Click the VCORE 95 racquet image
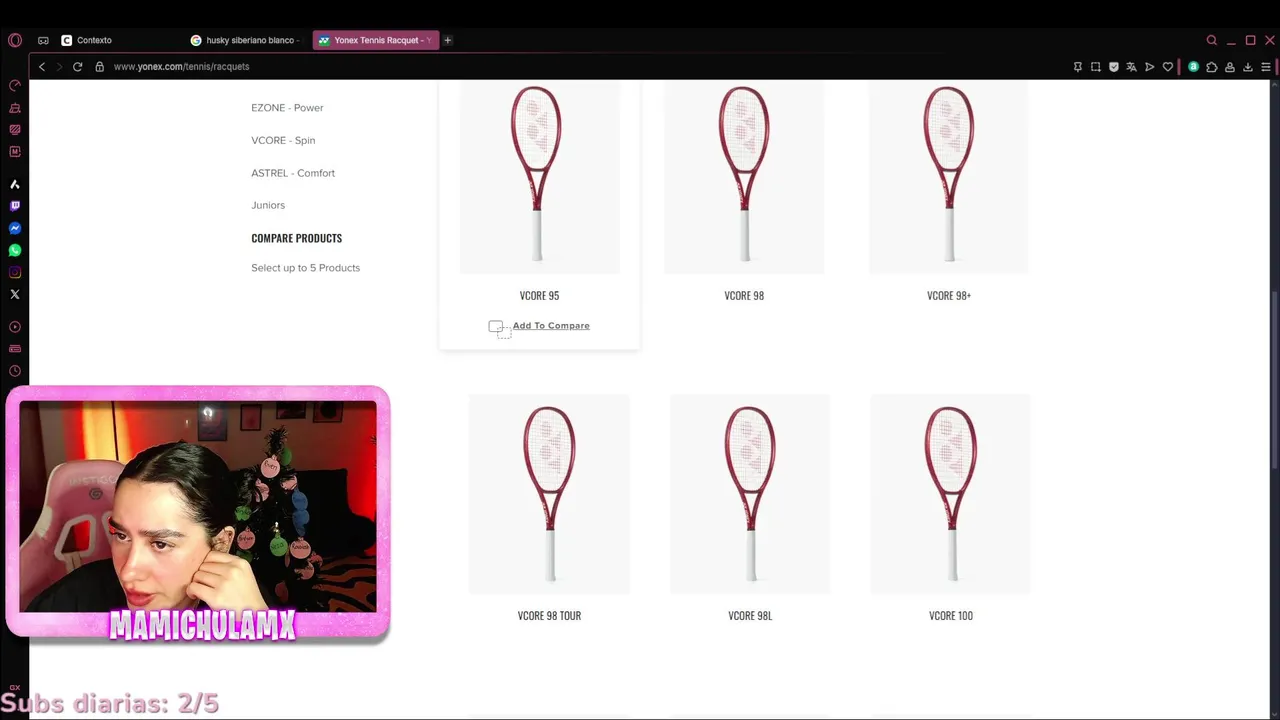The height and width of the screenshot is (720, 1280). [539, 176]
